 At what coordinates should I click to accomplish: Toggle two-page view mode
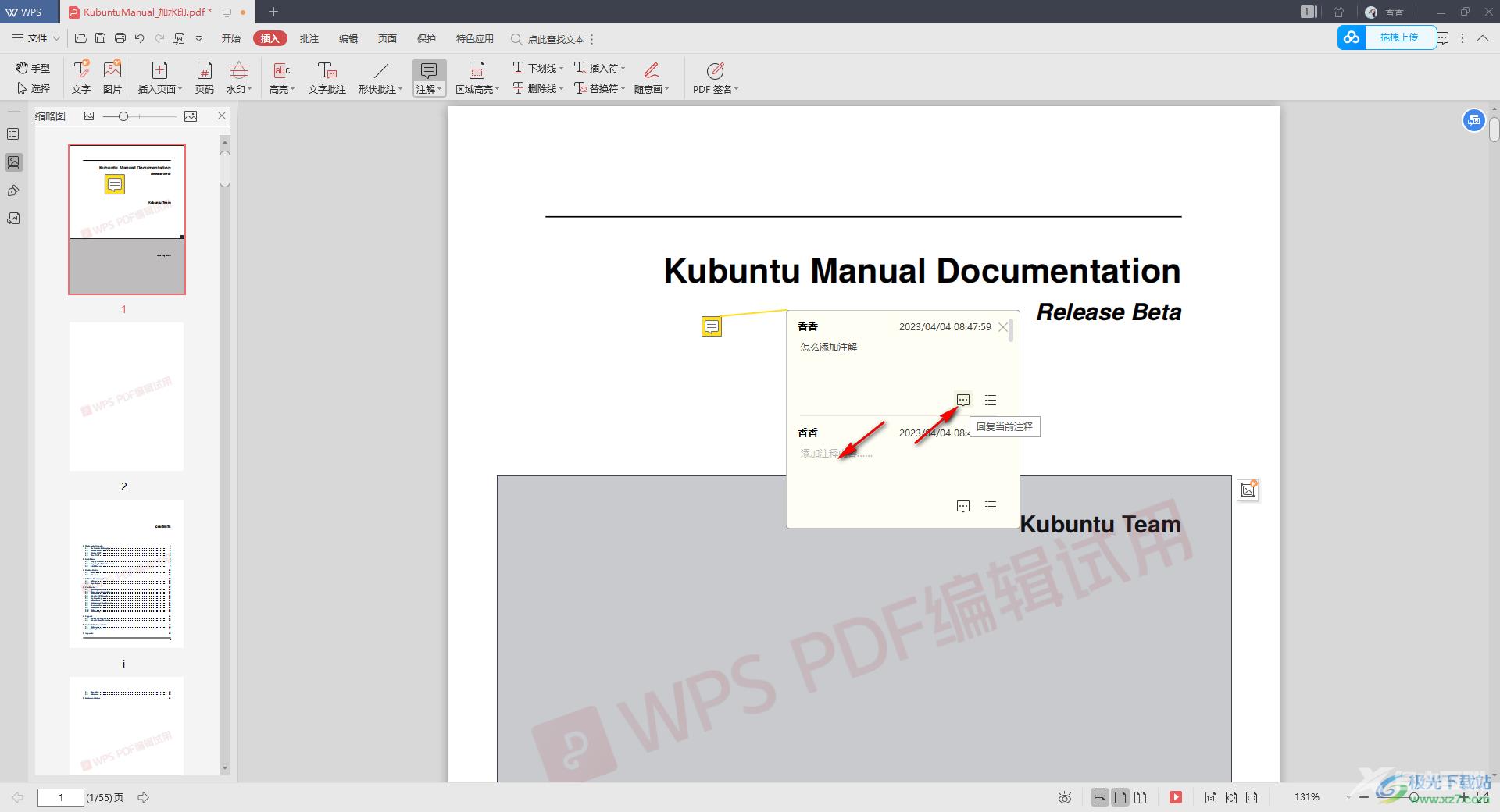1141,797
